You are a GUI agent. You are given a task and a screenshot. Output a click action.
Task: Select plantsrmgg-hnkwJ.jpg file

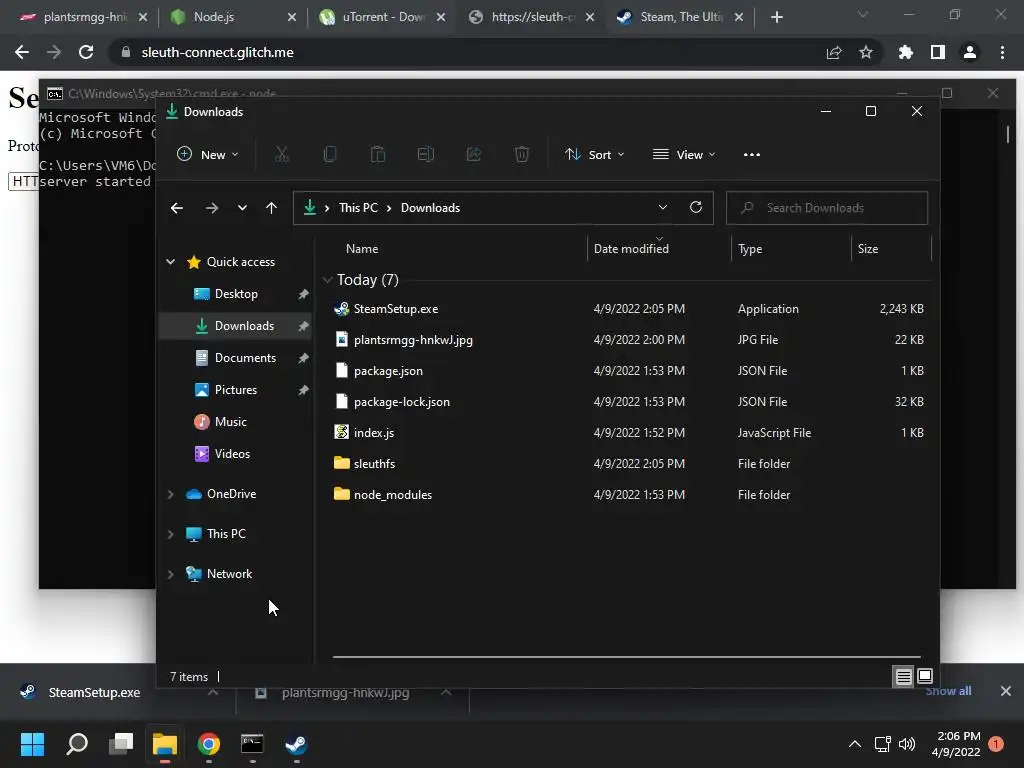tap(413, 340)
